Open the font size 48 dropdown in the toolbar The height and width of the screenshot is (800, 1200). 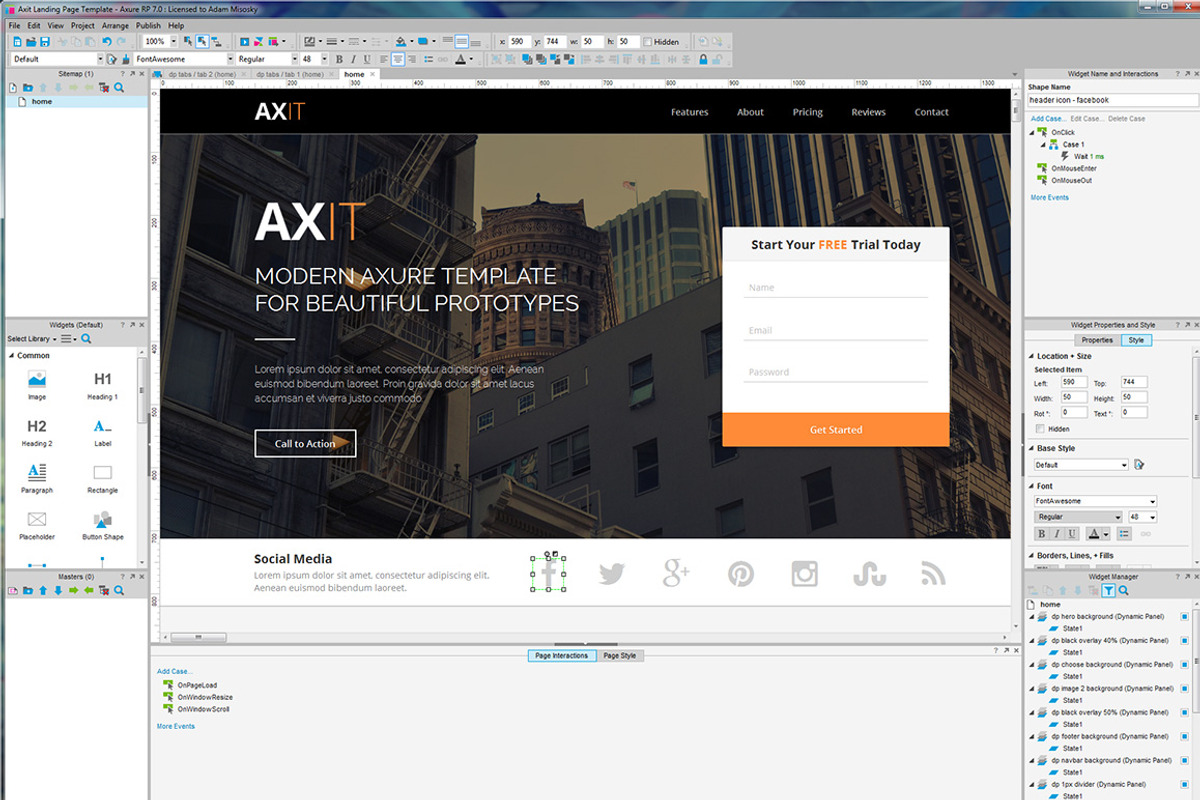pyautogui.click(x=323, y=59)
